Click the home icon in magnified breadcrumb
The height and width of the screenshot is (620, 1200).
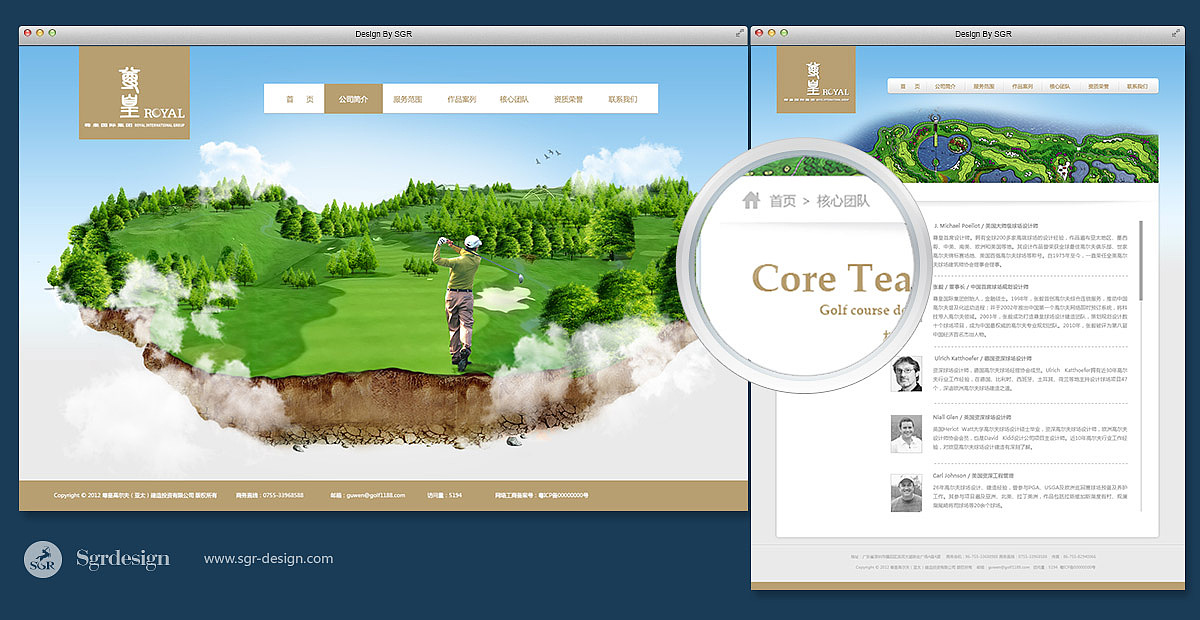(751, 200)
